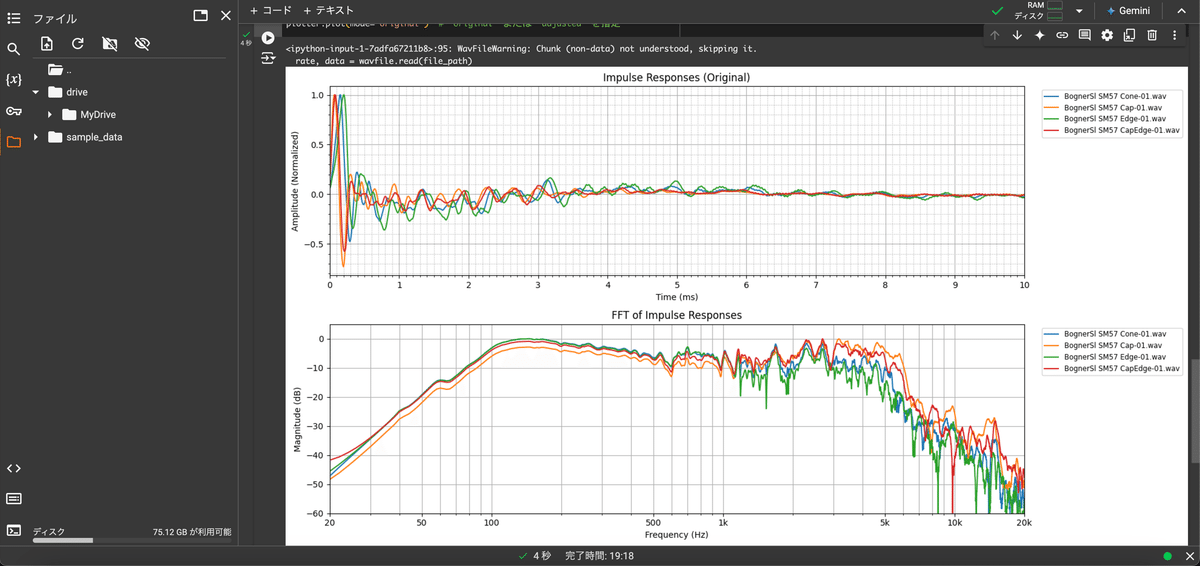1200x566 pixels.
Task: Add a code cell with + コード
Action: click(271, 10)
